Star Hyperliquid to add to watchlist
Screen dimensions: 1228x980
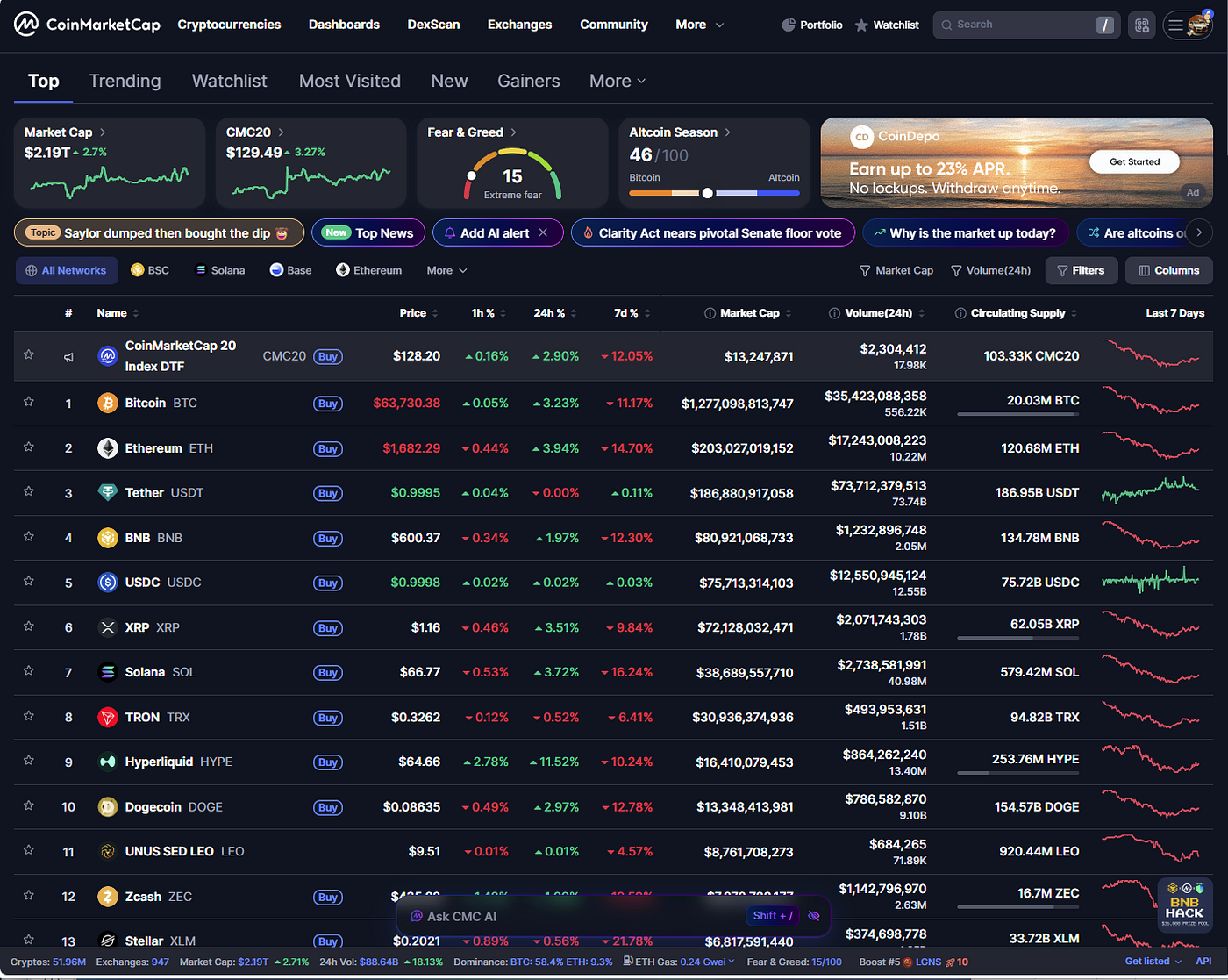pos(29,760)
